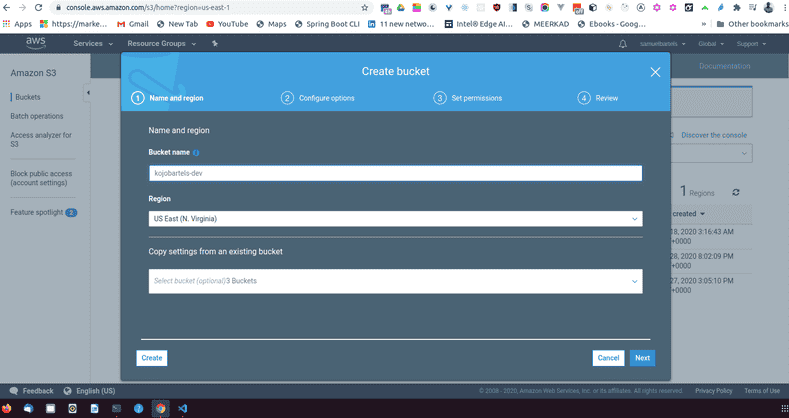Click the Next button
Image resolution: width=789 pixels, height=418 pixels.
(643, 358)
